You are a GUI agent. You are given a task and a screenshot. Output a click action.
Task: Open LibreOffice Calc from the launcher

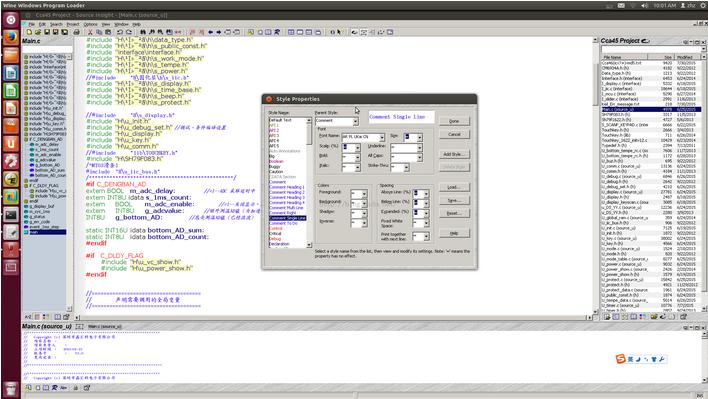[11, 90]
